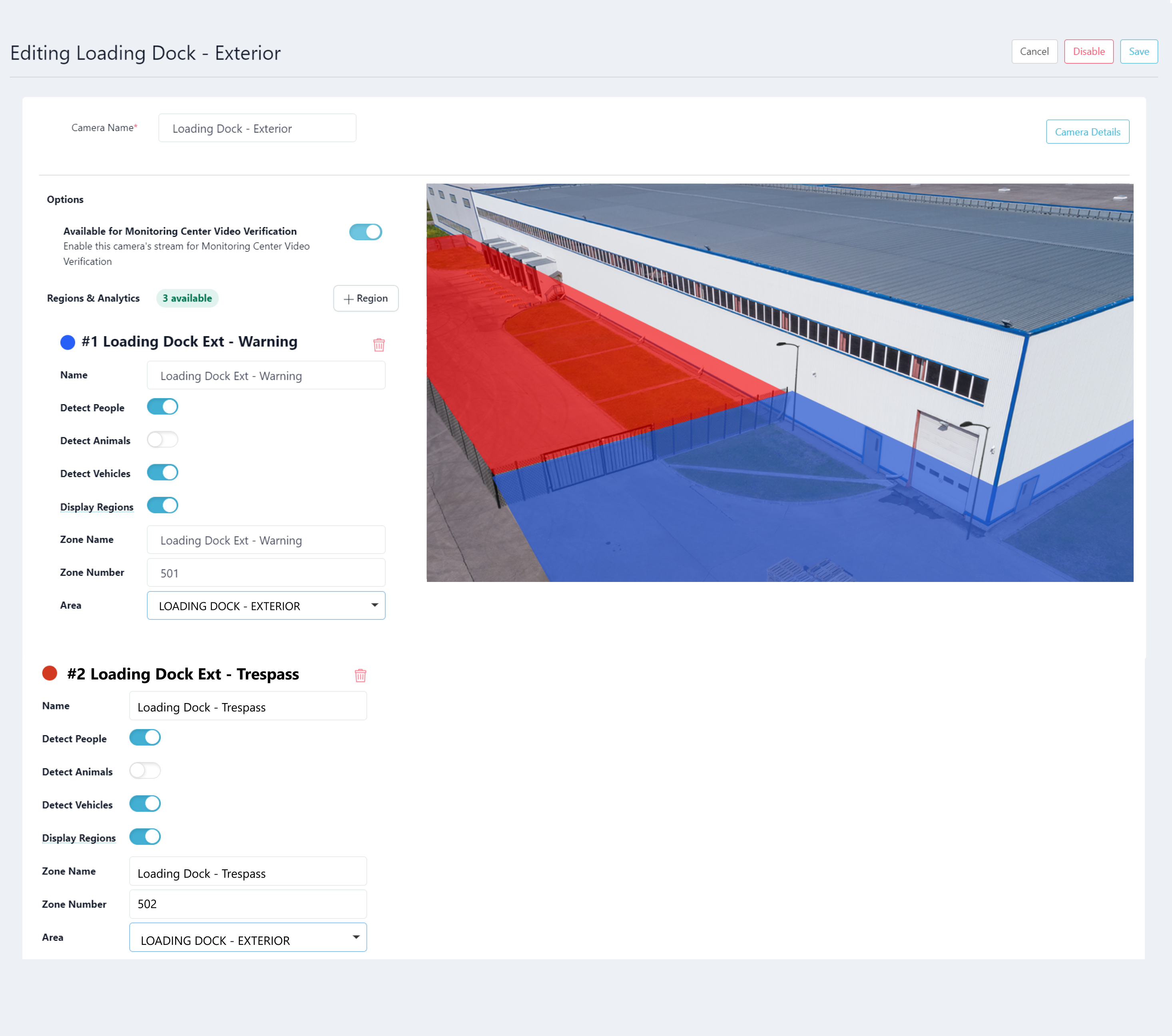Click the #1 Loading Dock Ext - Warning heading

(189, 342)
